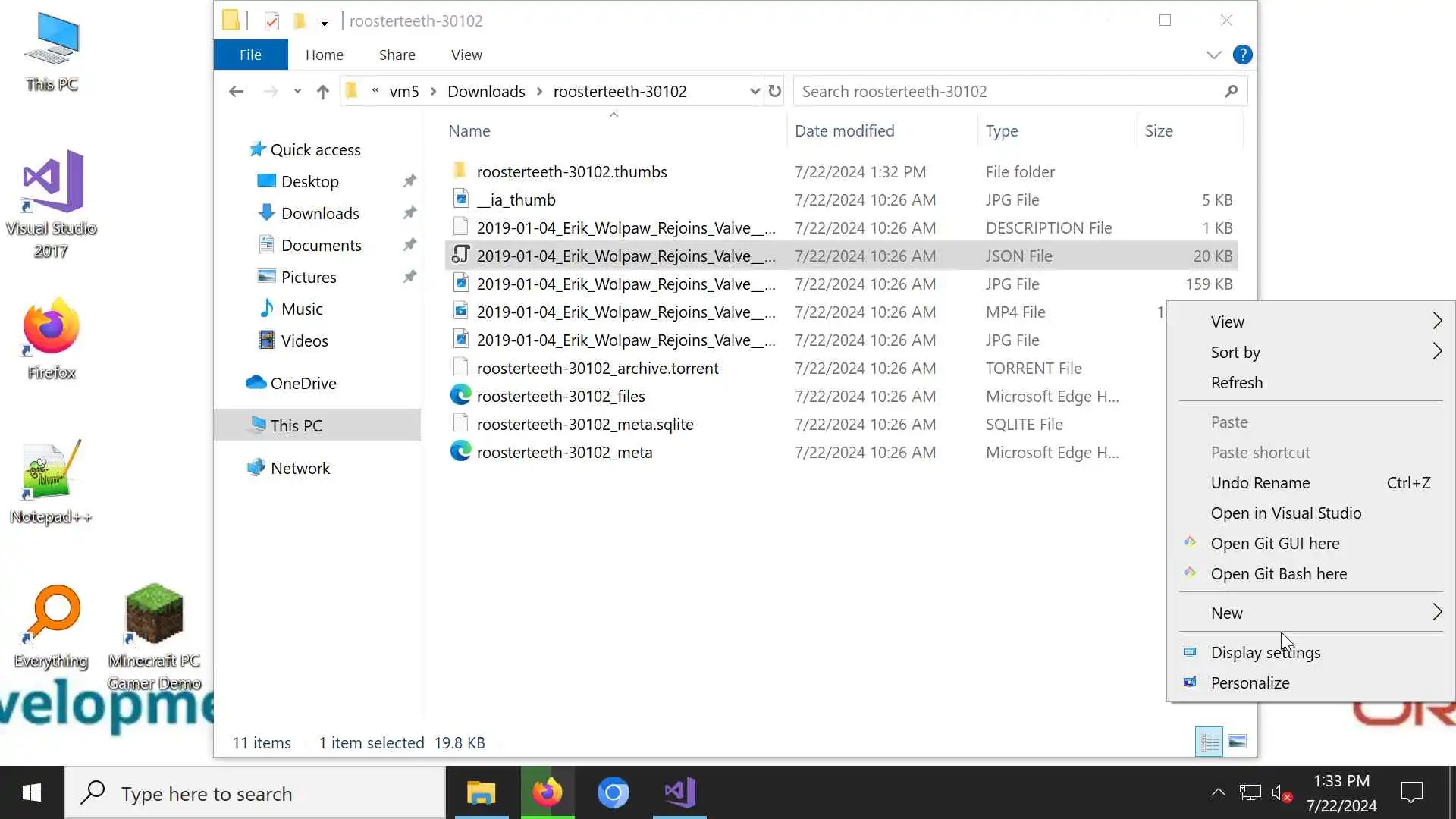This screenshot has height=819, width=1456.
Task: Switch to details view icon
Action: [x=1209, y=742]
